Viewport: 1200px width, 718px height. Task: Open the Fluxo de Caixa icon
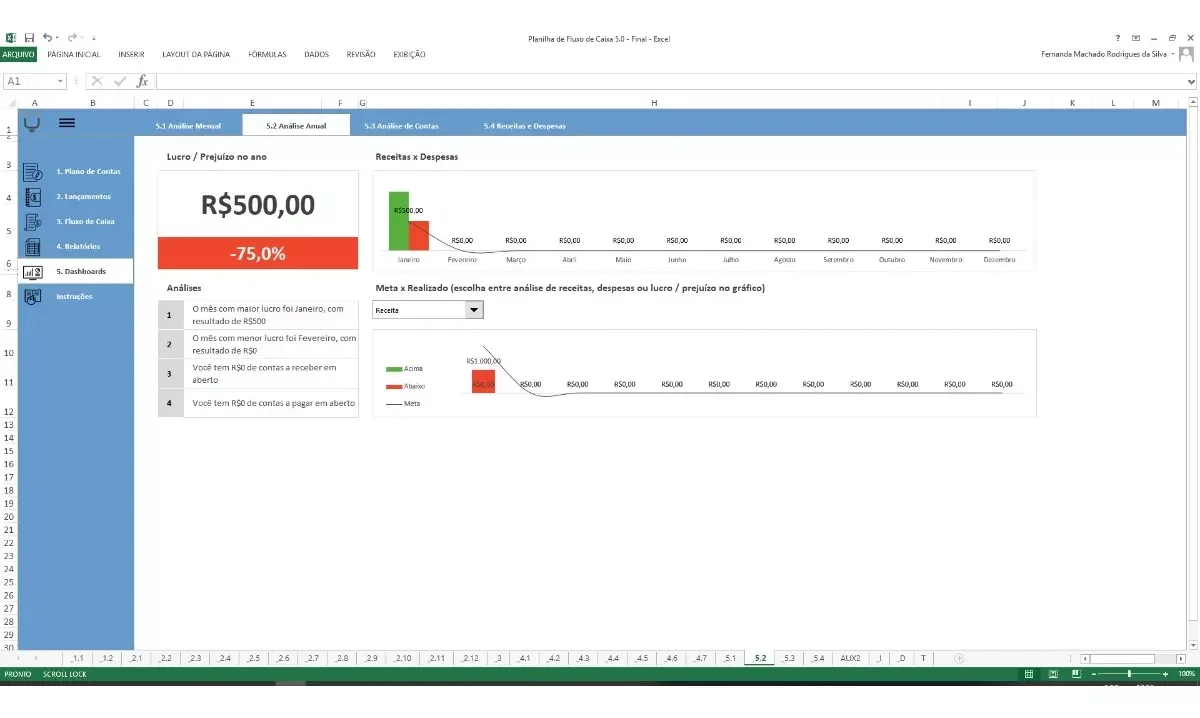tap(32, 222)
